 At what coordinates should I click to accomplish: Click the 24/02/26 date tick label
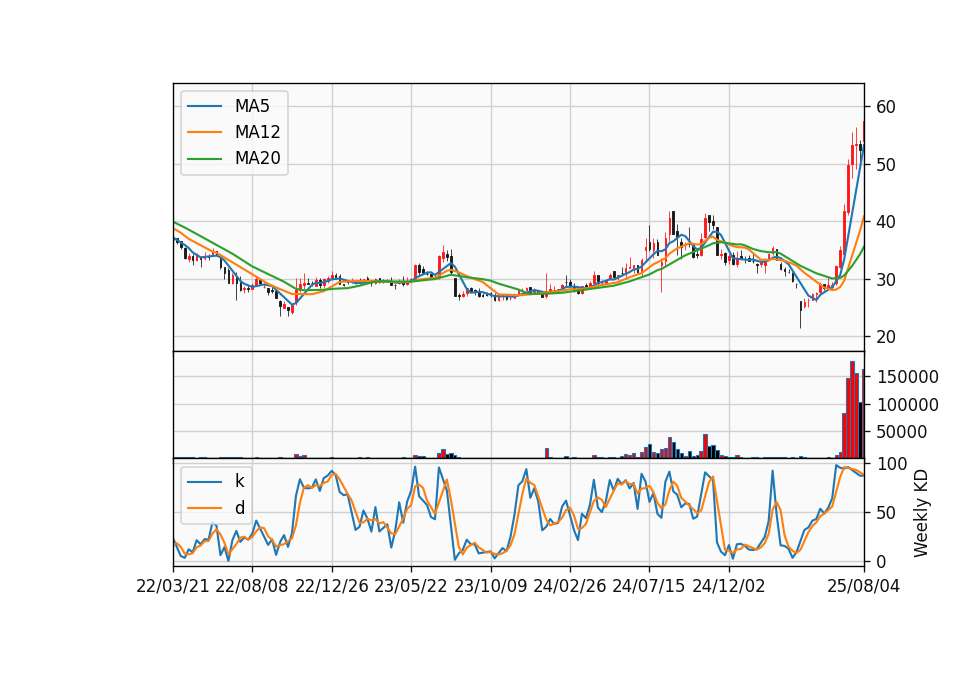point(569,586)
